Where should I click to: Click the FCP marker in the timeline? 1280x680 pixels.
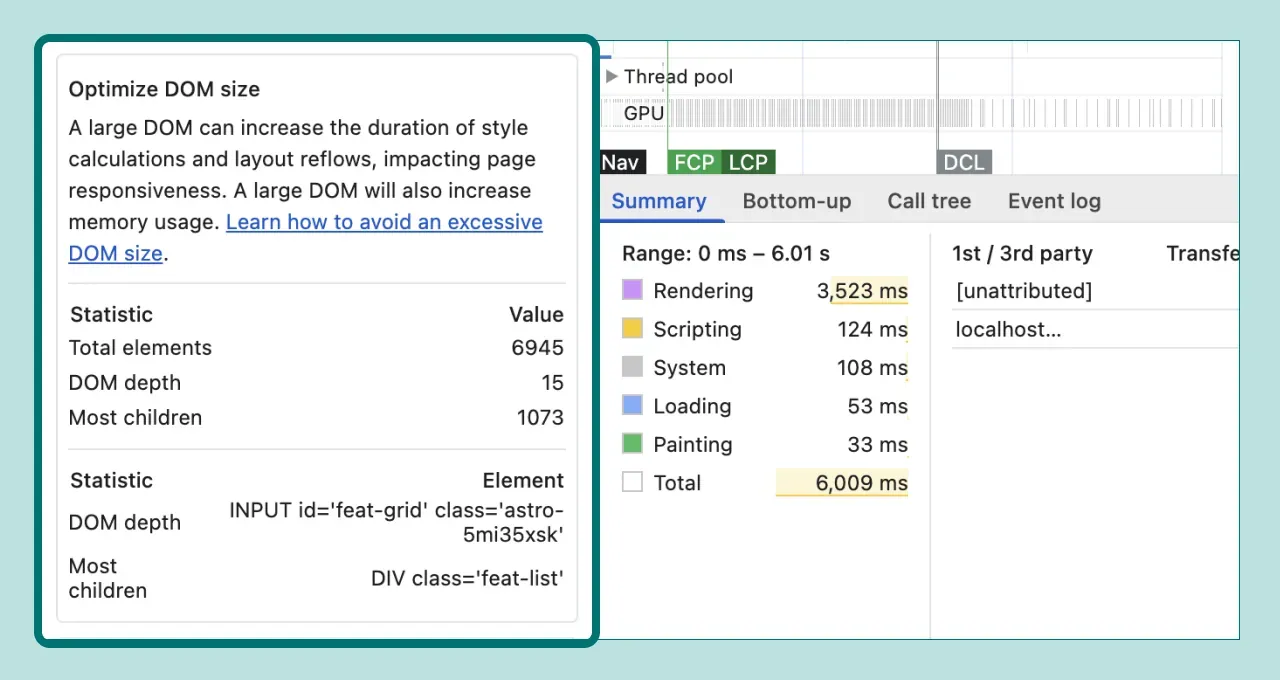pos(694,162)
